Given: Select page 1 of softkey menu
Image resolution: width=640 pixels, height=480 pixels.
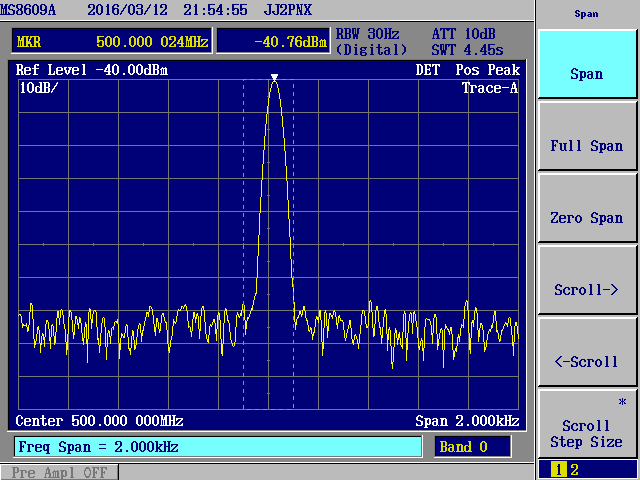Looking at the screenshot, I should [558, 470].
